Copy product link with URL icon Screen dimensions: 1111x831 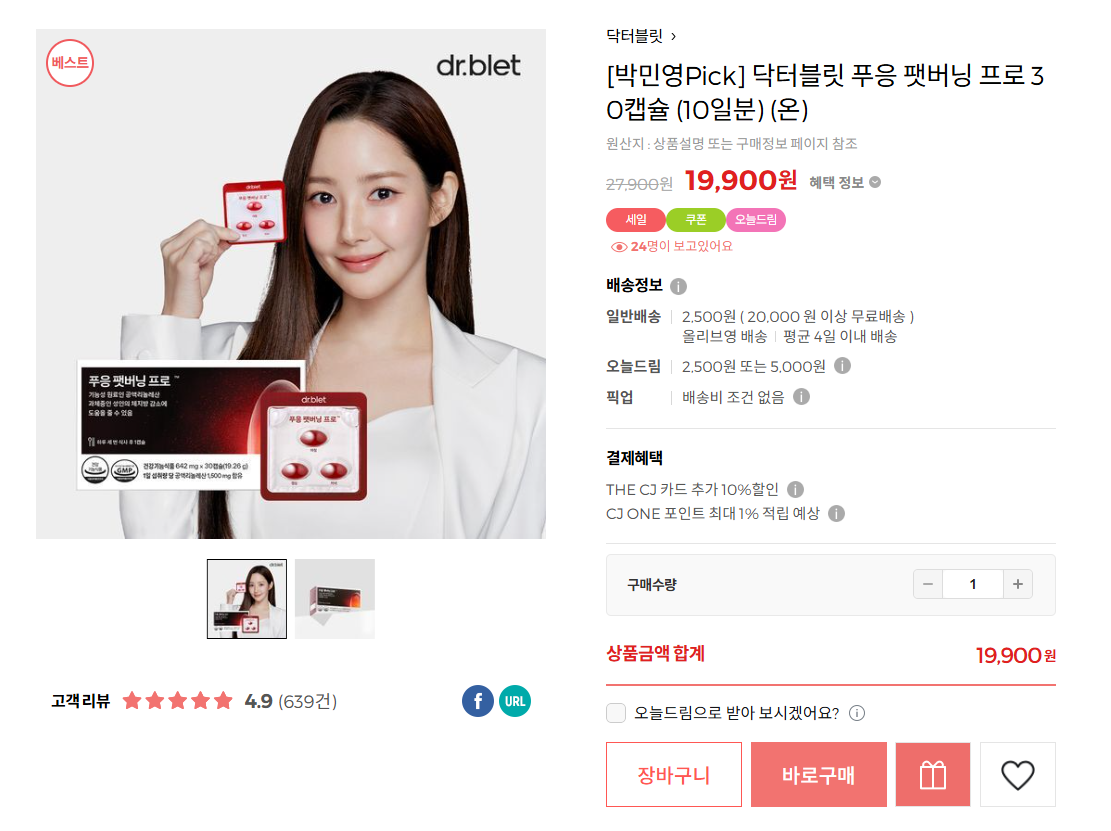coord(514,701)
